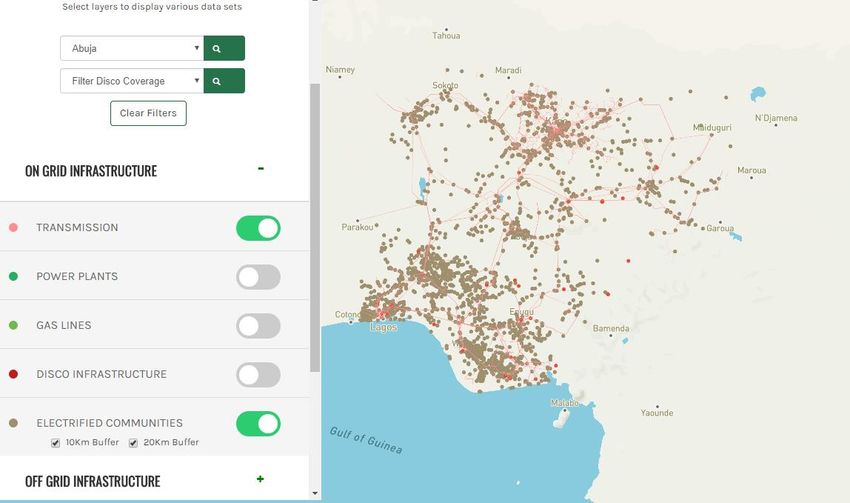Open the Filter Disco Coverage dropdown
The height and width of the screenshot is (503, 850).
132,81
